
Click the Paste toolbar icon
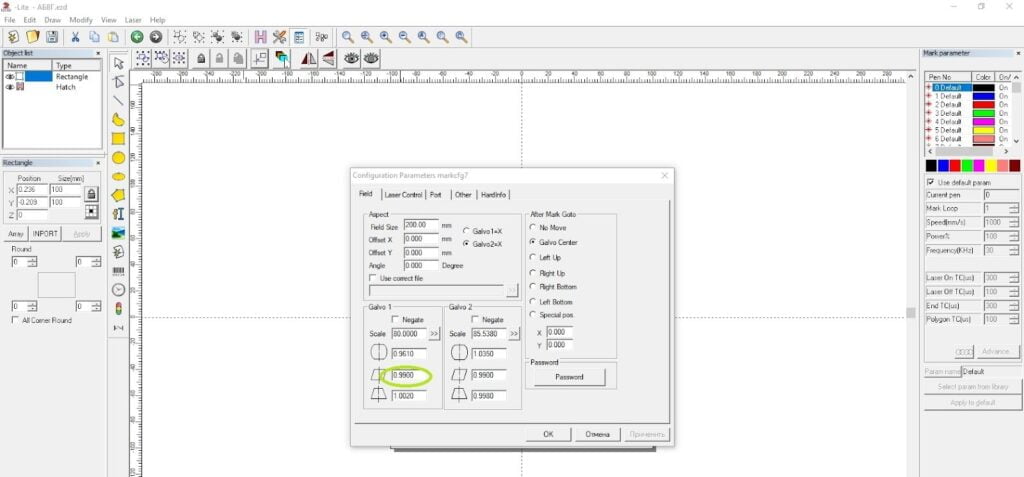pos(114,37)
